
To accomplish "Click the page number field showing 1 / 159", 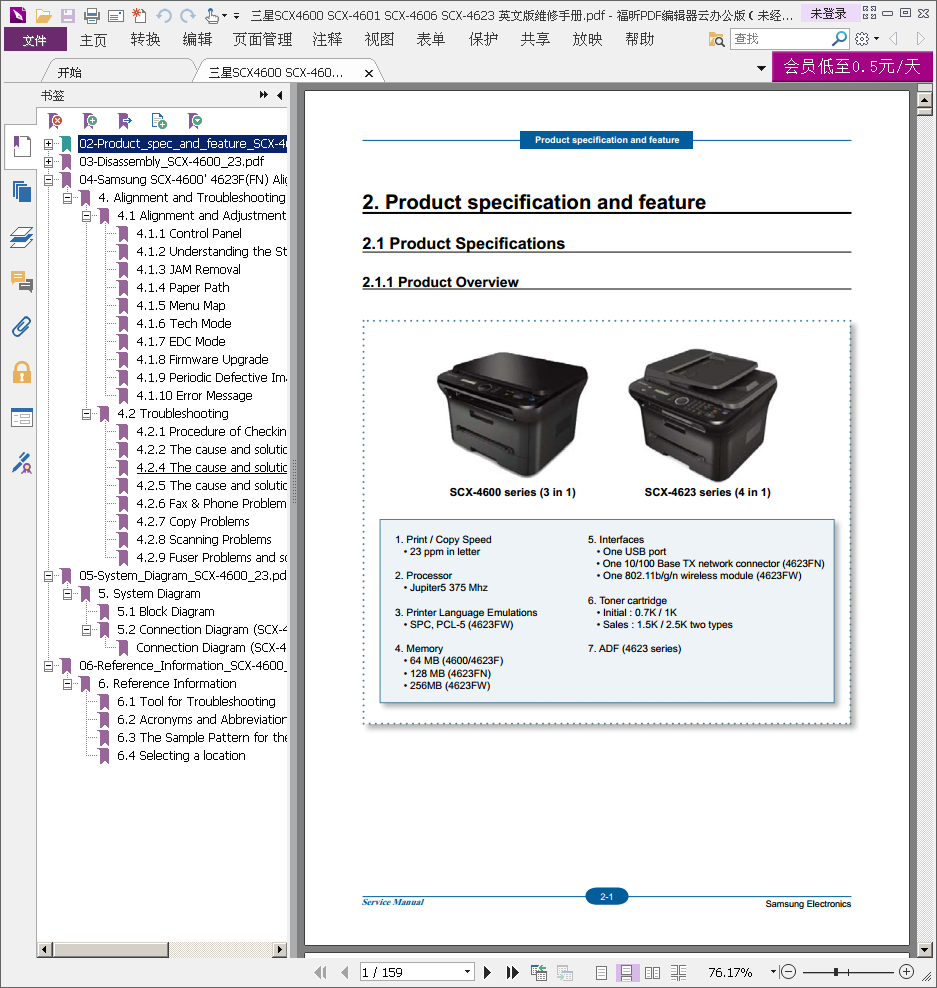I will (x=411, y=972).
